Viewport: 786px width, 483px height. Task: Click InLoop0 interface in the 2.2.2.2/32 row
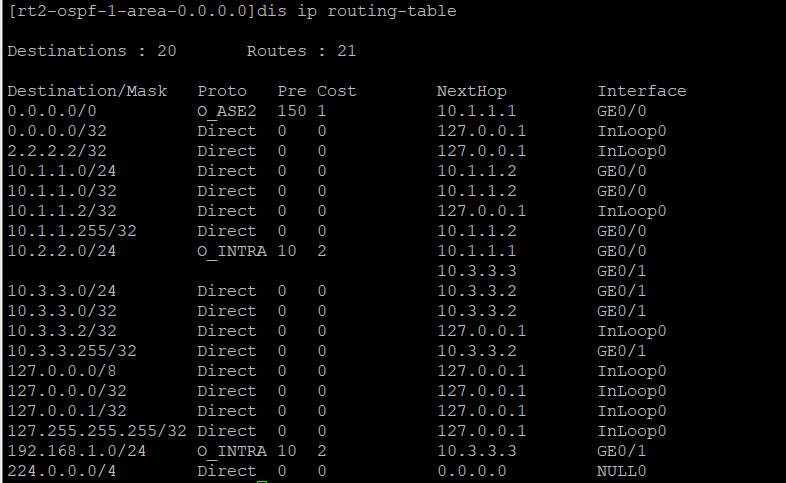pos(632,151)
